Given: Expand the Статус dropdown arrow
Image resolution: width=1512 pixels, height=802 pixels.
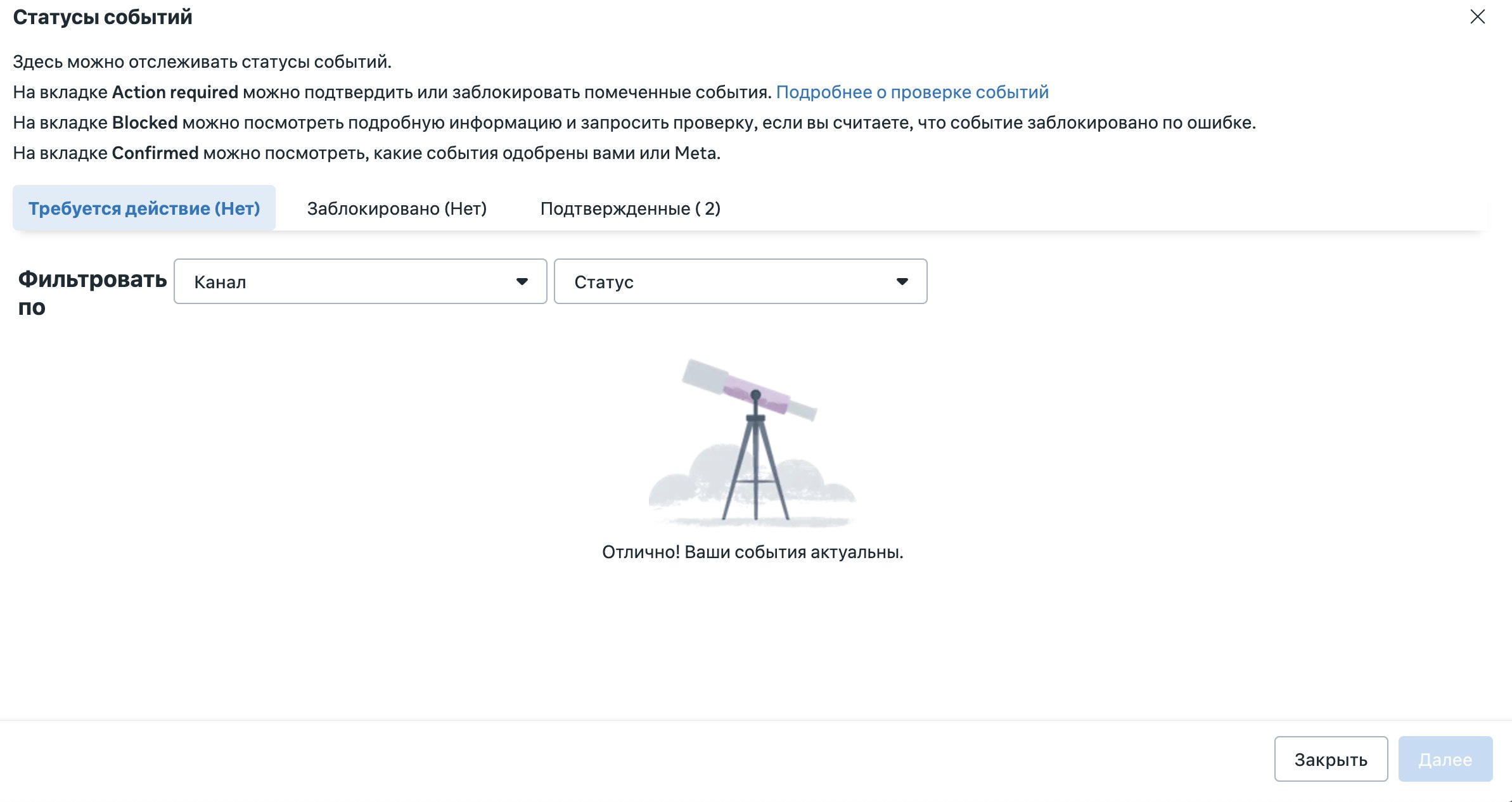Looking at the screenshot, I should click(902, 281).
